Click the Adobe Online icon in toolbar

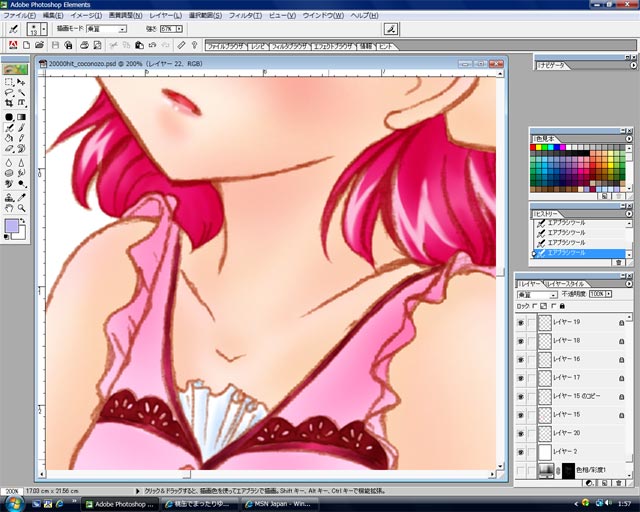[13, 45]
